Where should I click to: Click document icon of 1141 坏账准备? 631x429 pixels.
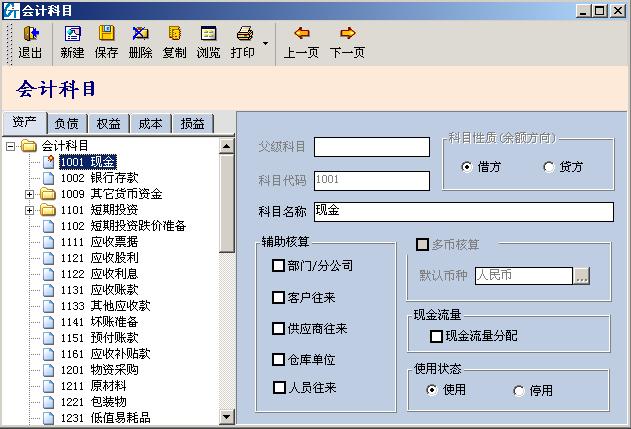click(x=49, y=322)
